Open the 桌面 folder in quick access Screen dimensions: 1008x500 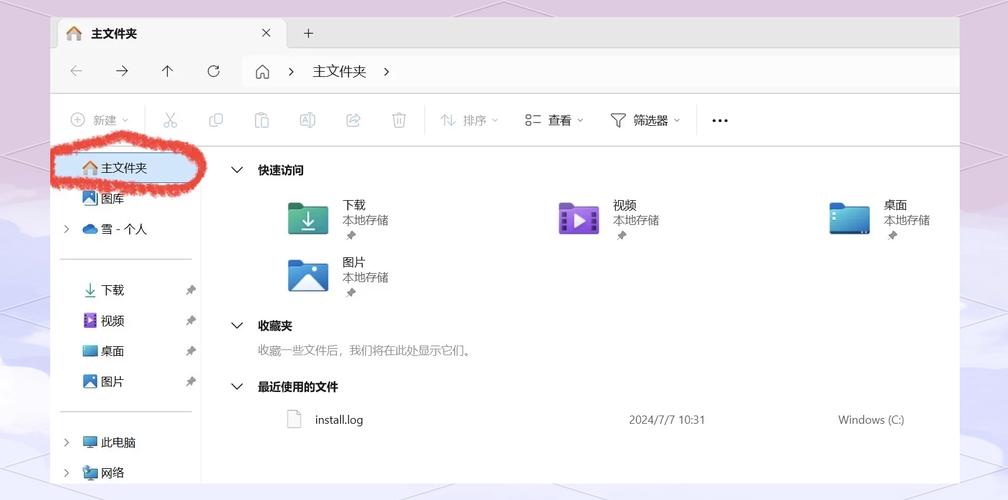[x=879, y=219]
